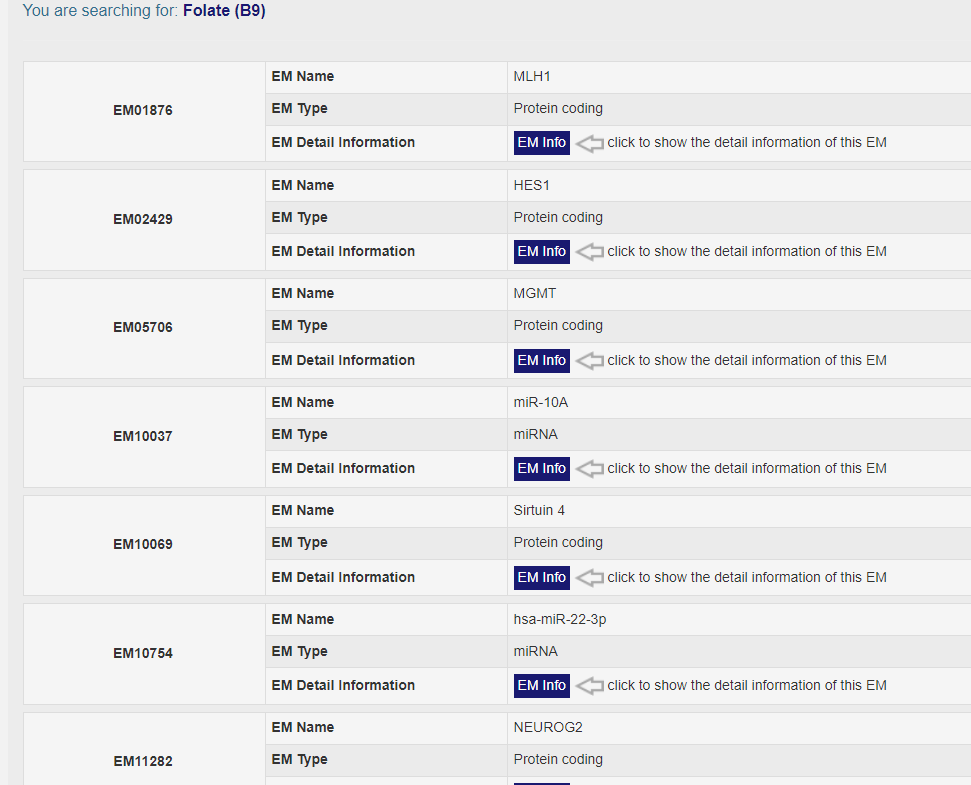Click the arrow icon for hsa-miR-22-3p

(x=590, y=686)
